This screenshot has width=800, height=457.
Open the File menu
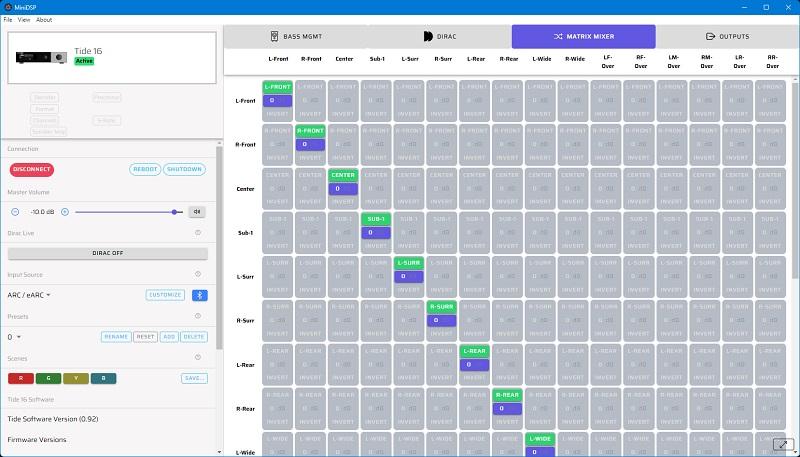[8, 20]
